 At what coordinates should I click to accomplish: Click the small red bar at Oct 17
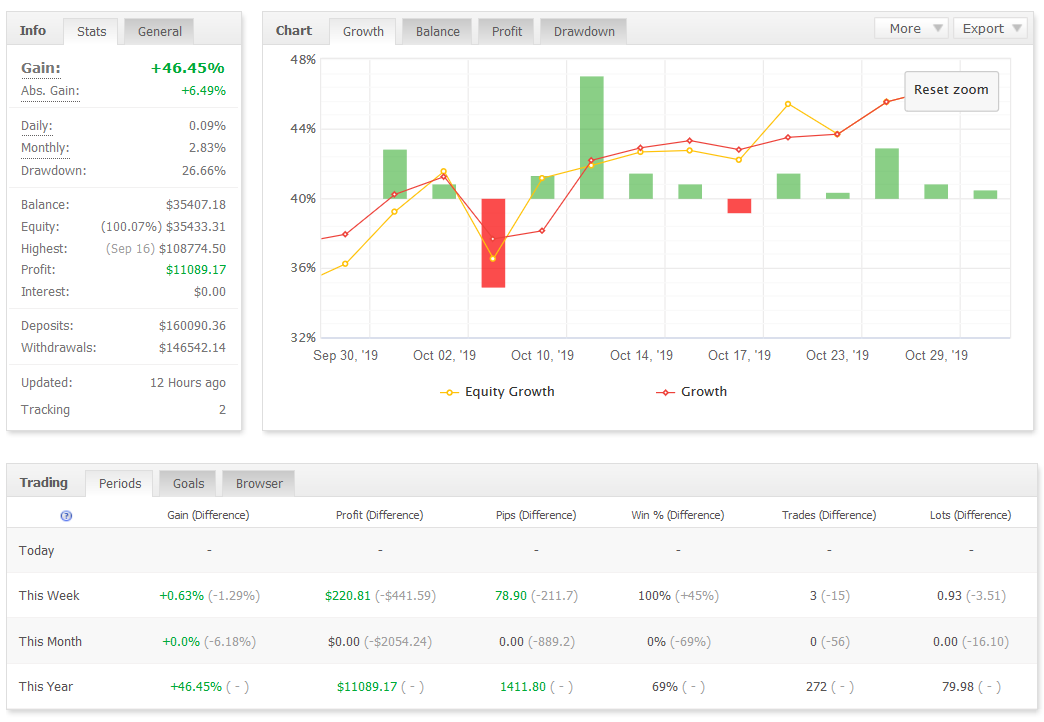coord(739,206)
